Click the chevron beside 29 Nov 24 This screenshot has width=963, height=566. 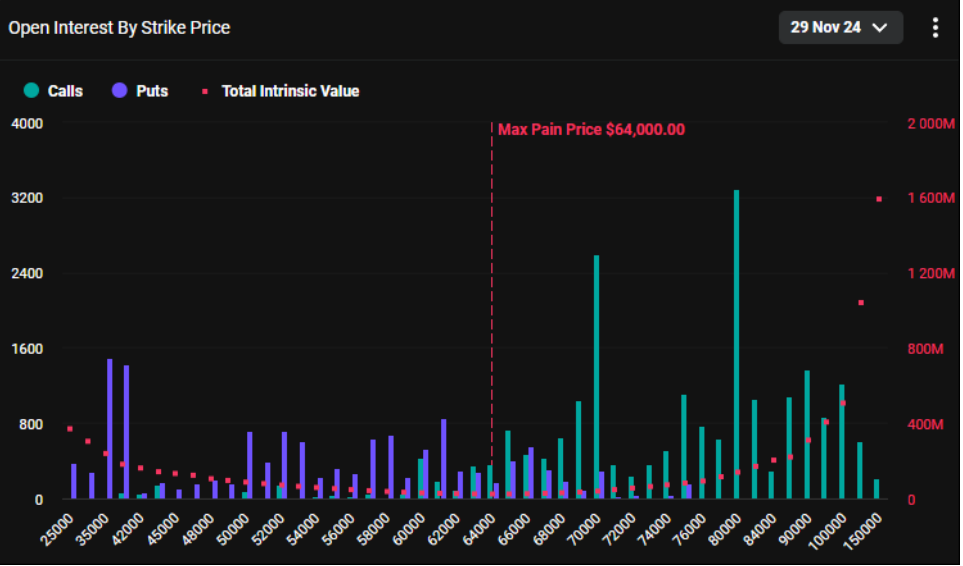[x=880, y=28]
